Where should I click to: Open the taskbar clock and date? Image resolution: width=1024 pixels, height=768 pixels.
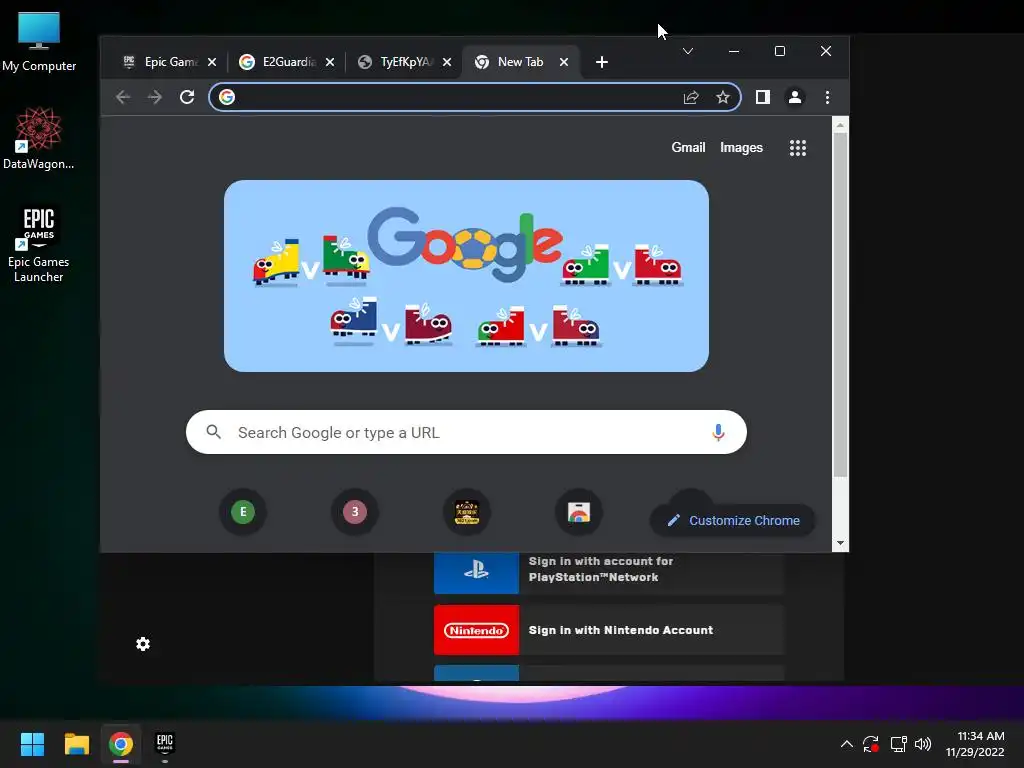coord(975,744)
